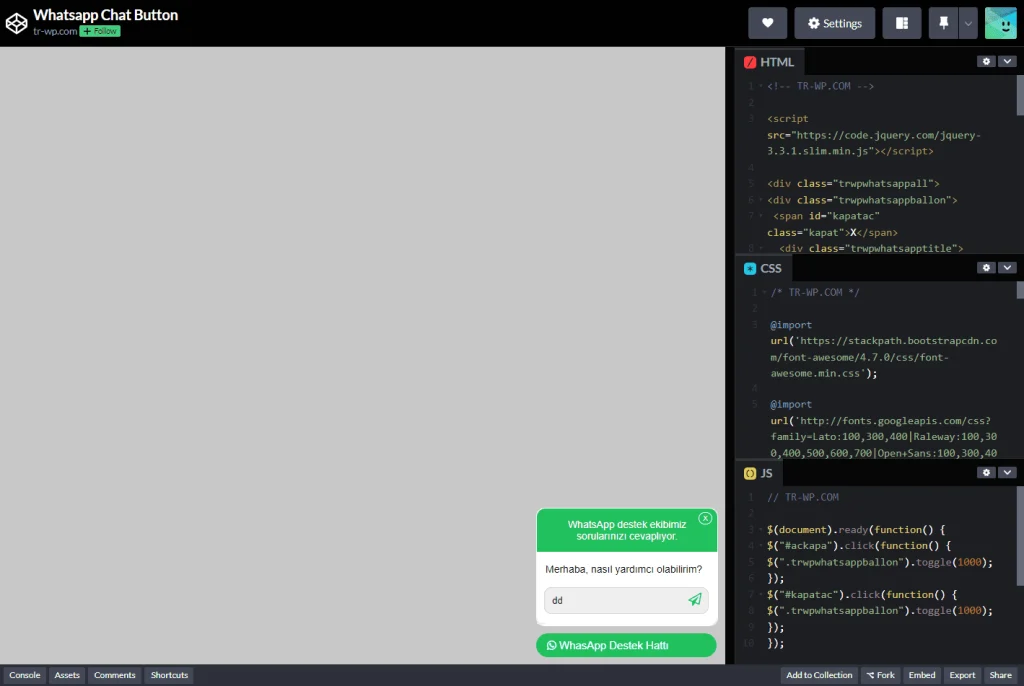Image resolution: width=1024 pixels, height=686 pixels.
Task: Follow the tr-wp.com author
Action: pos(100,31)
